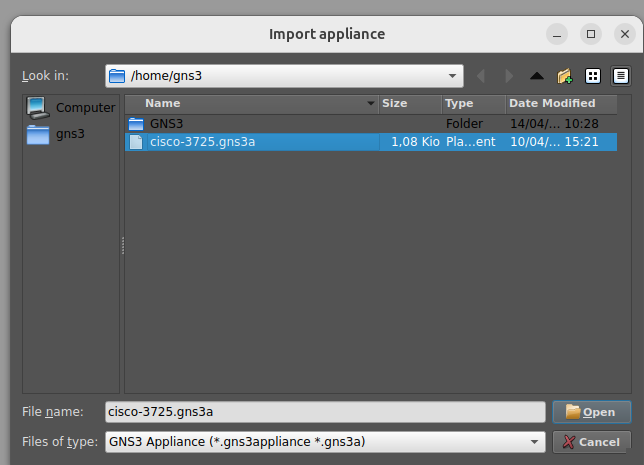Focus the File name input field
Image resolution: width=644 pixels, height=465 pixels.
tap(325, 412)
